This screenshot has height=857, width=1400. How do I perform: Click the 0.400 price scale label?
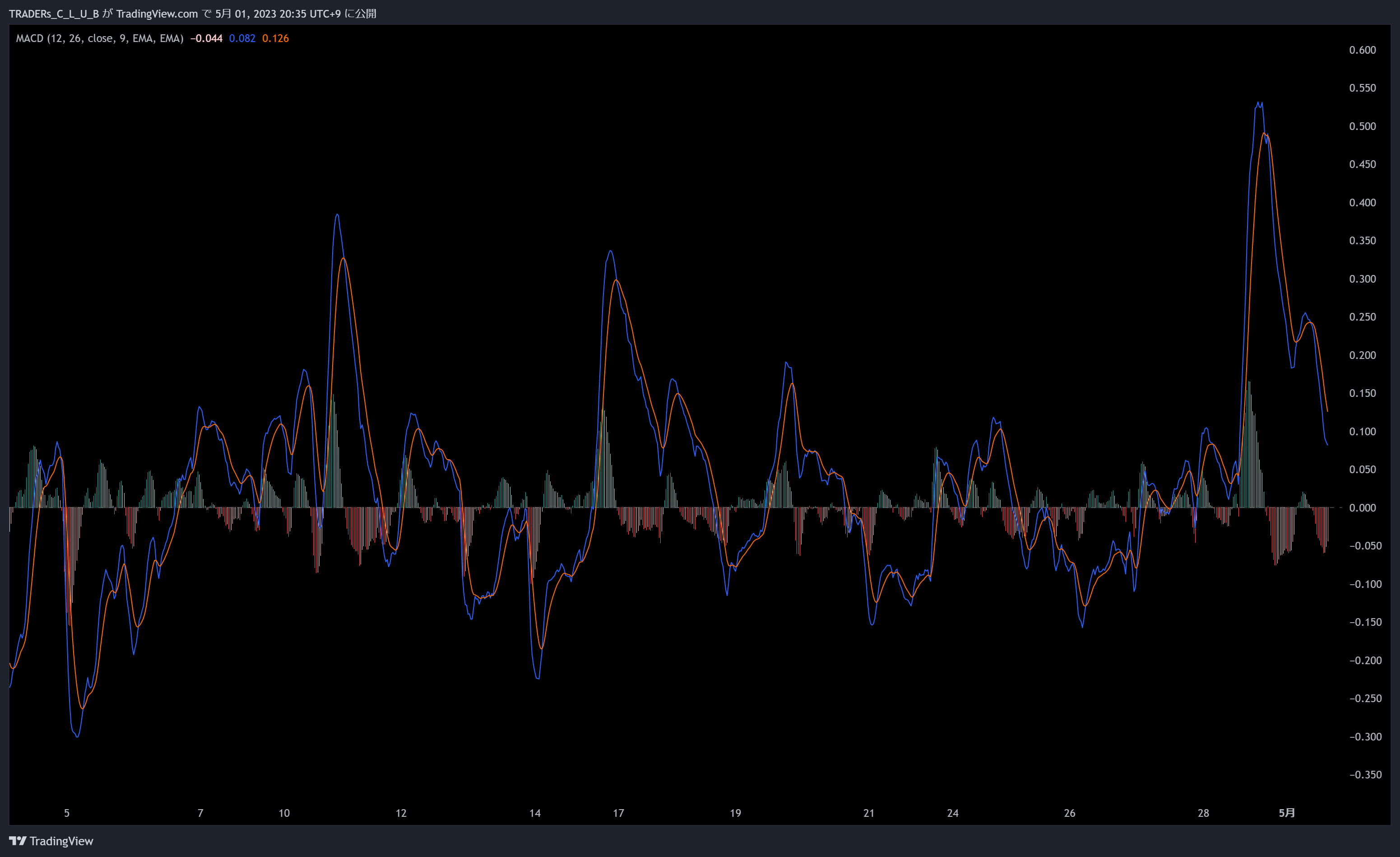[x=1363, y=203]
